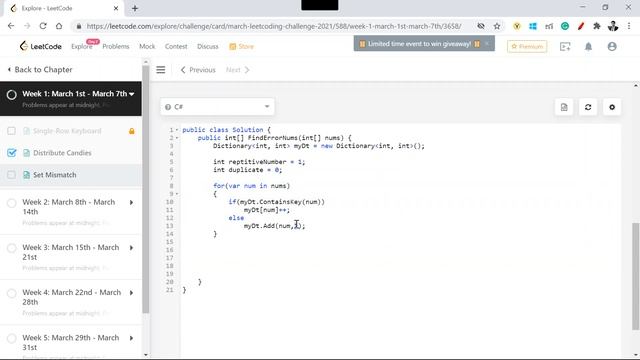Toggle the Distribute Candies checkbox
The width and height of the screenshot is (640, 360).
click(11, 153)
